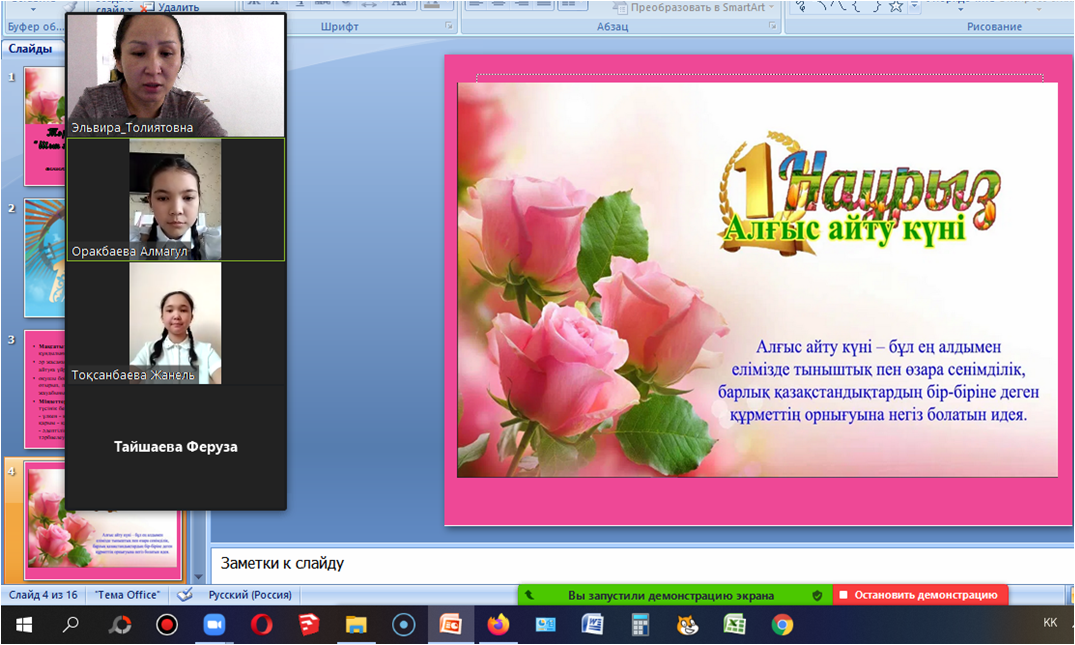Viewport: 1075px width, 645px height.
Task: Open the Word icon in taskbar
Action: tap(592, 625)
